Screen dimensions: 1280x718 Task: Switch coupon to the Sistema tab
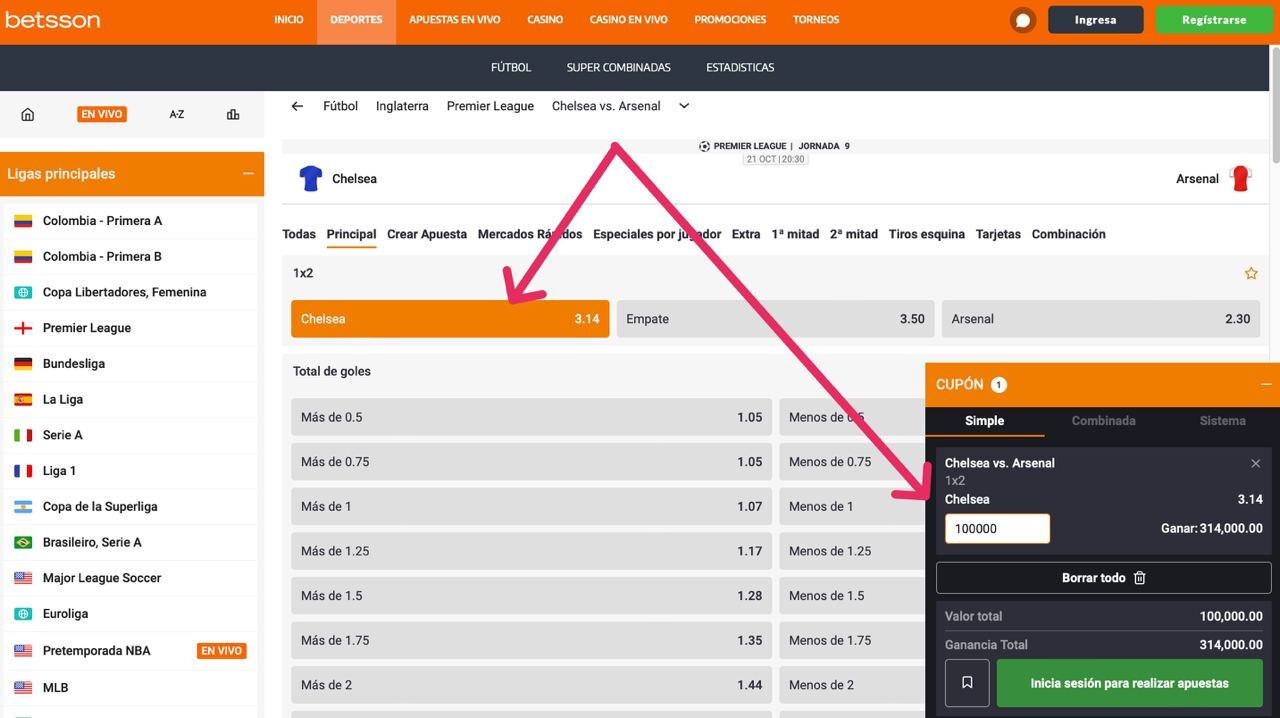[1222, 421]
